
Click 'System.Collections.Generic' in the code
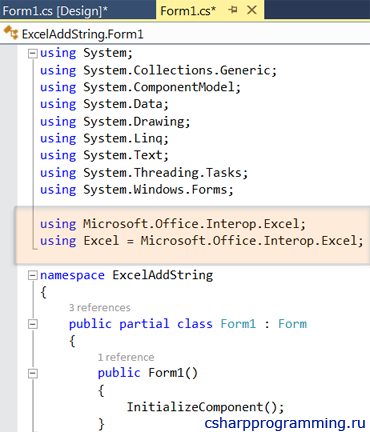point(177,70)
